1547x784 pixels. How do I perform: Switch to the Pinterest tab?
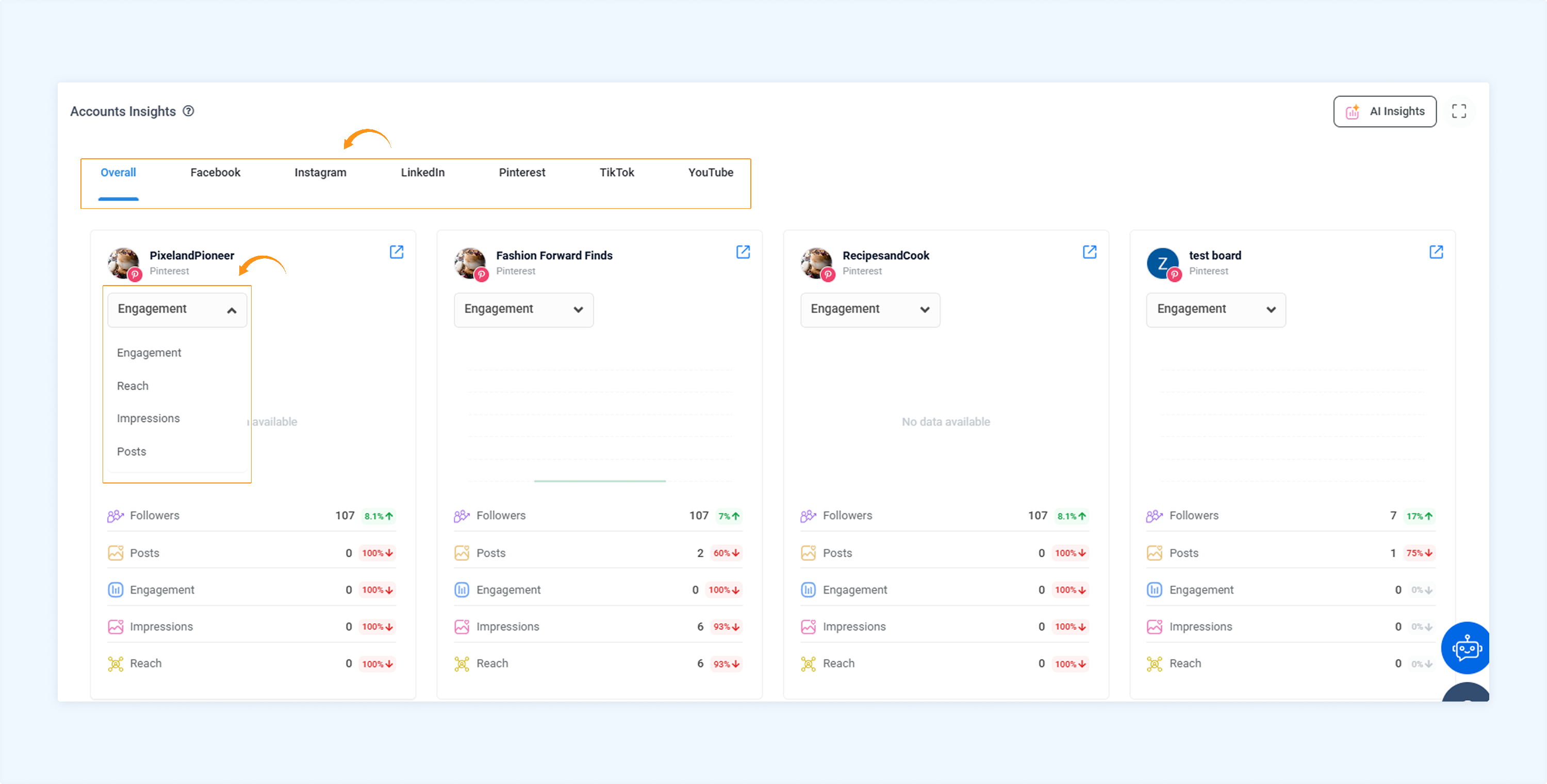click(521, 172)
